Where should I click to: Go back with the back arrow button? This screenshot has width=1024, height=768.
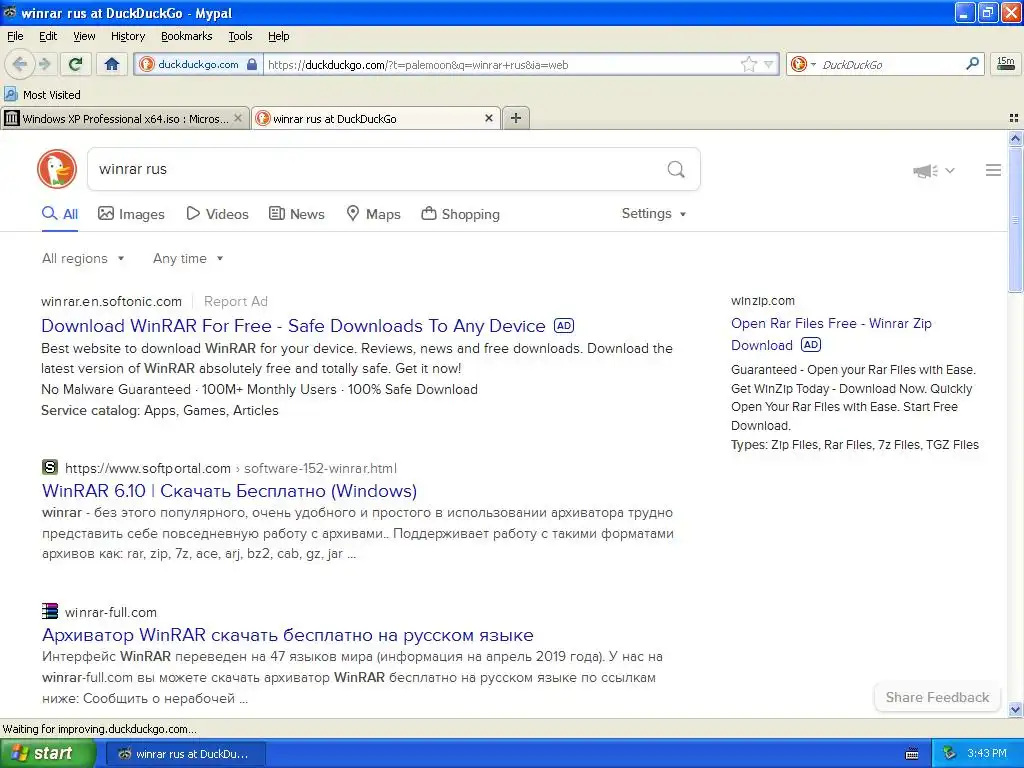[x=19, y=64]
